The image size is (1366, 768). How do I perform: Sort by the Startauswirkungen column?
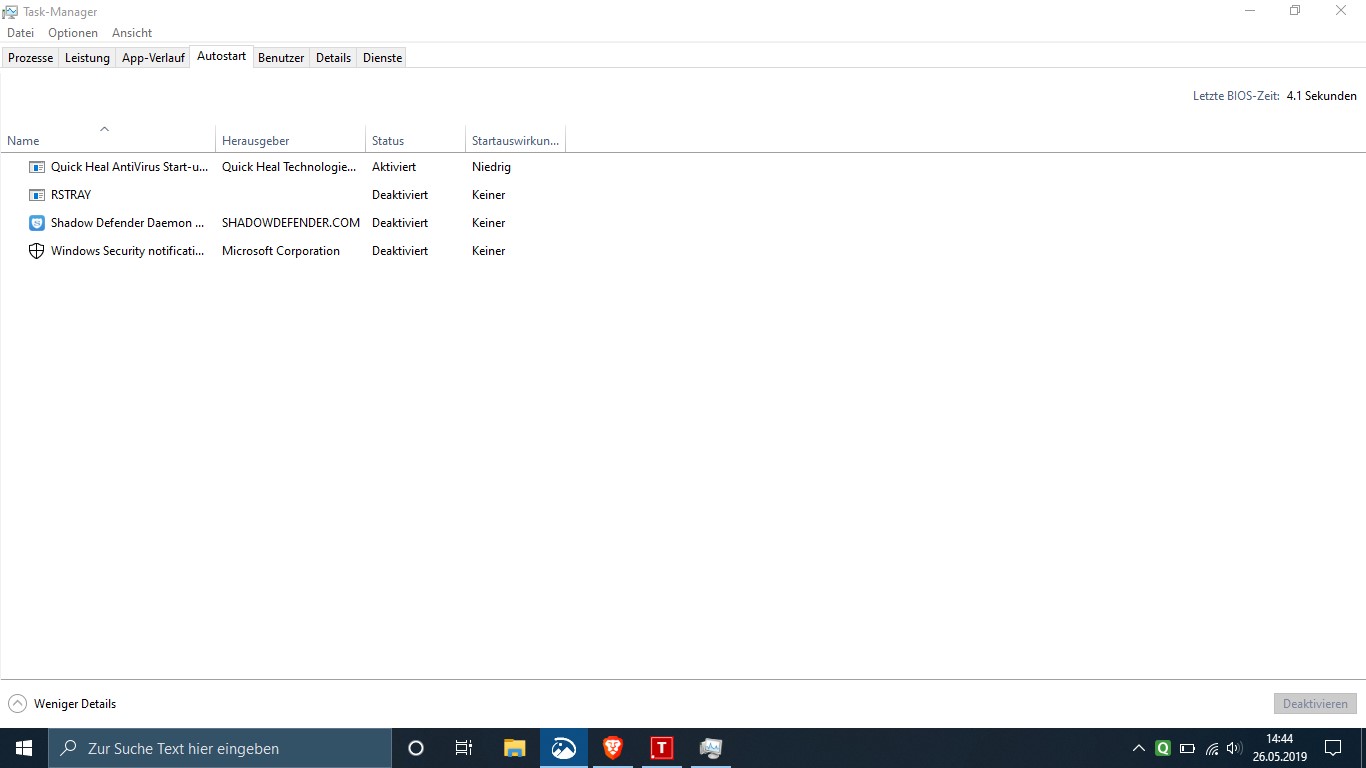click(515, 139)
